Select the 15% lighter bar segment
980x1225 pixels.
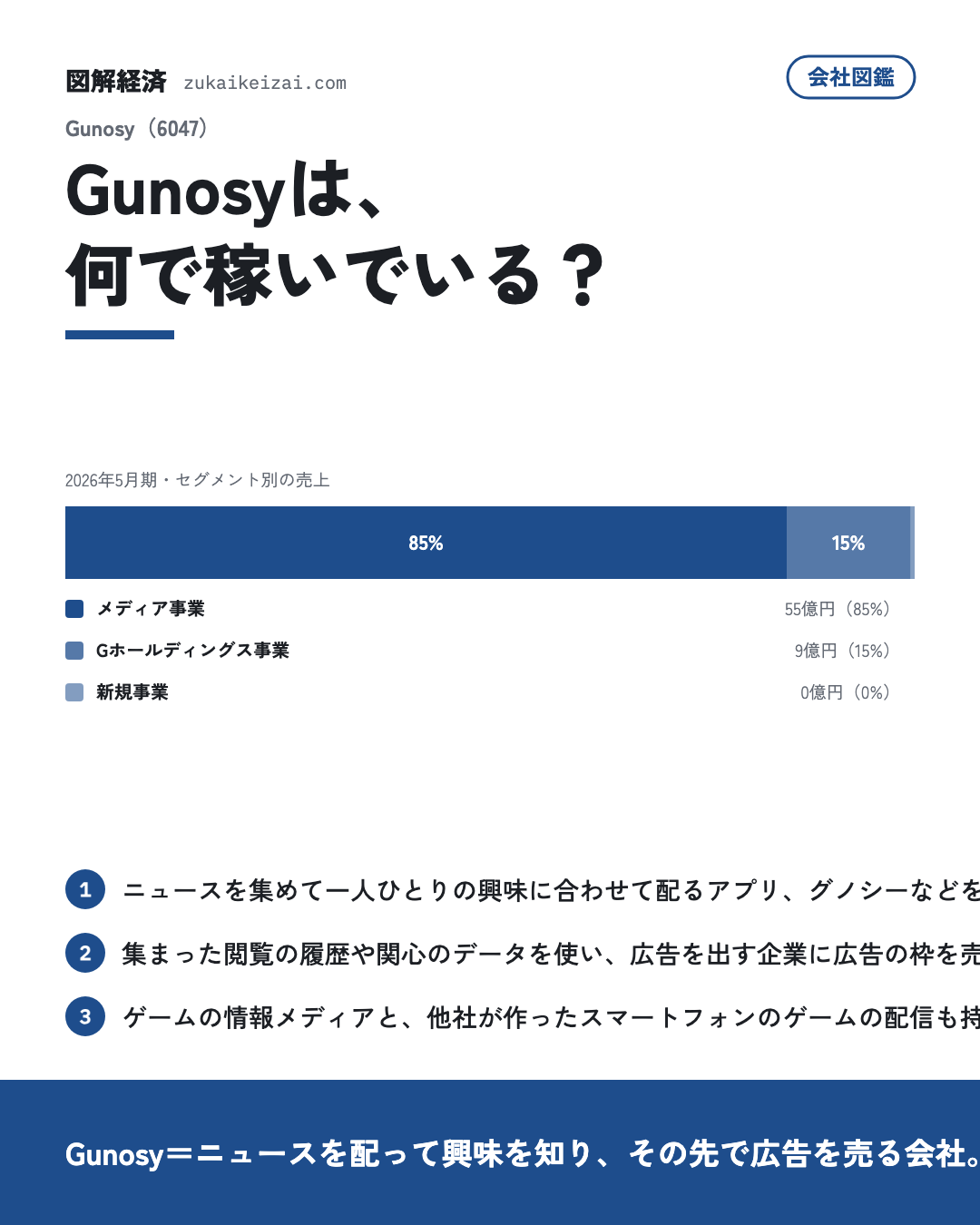coord(848,543)
